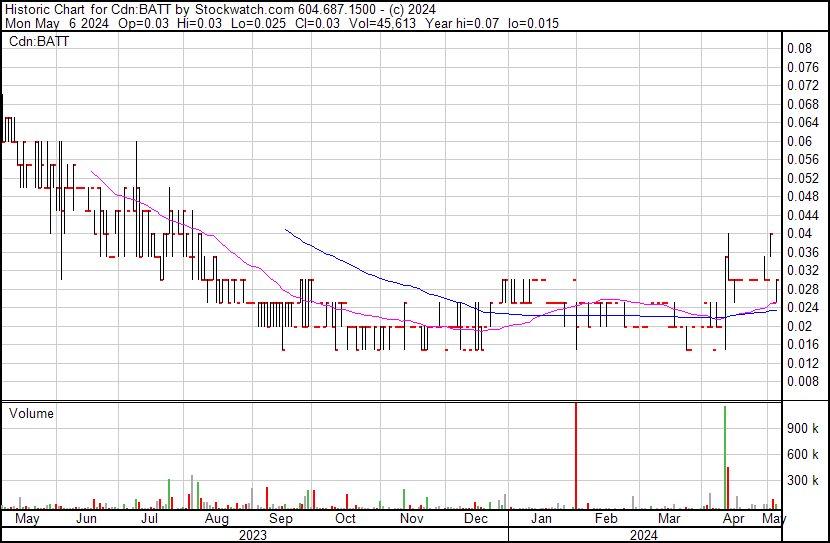The width and height of the screenshot is (830, 543).
Task: Select the 0.036 price axis label
Action: (x=803, y=252)
